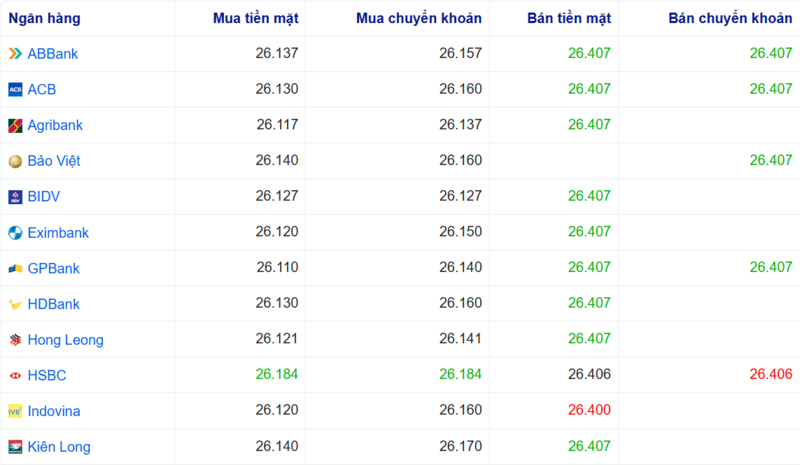Select the Bán chuyển khoản column header

pos(730,18)
